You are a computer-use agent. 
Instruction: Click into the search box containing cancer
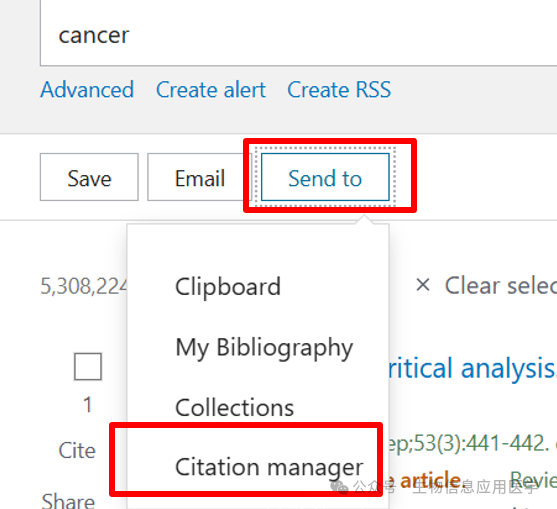point(298,35)
